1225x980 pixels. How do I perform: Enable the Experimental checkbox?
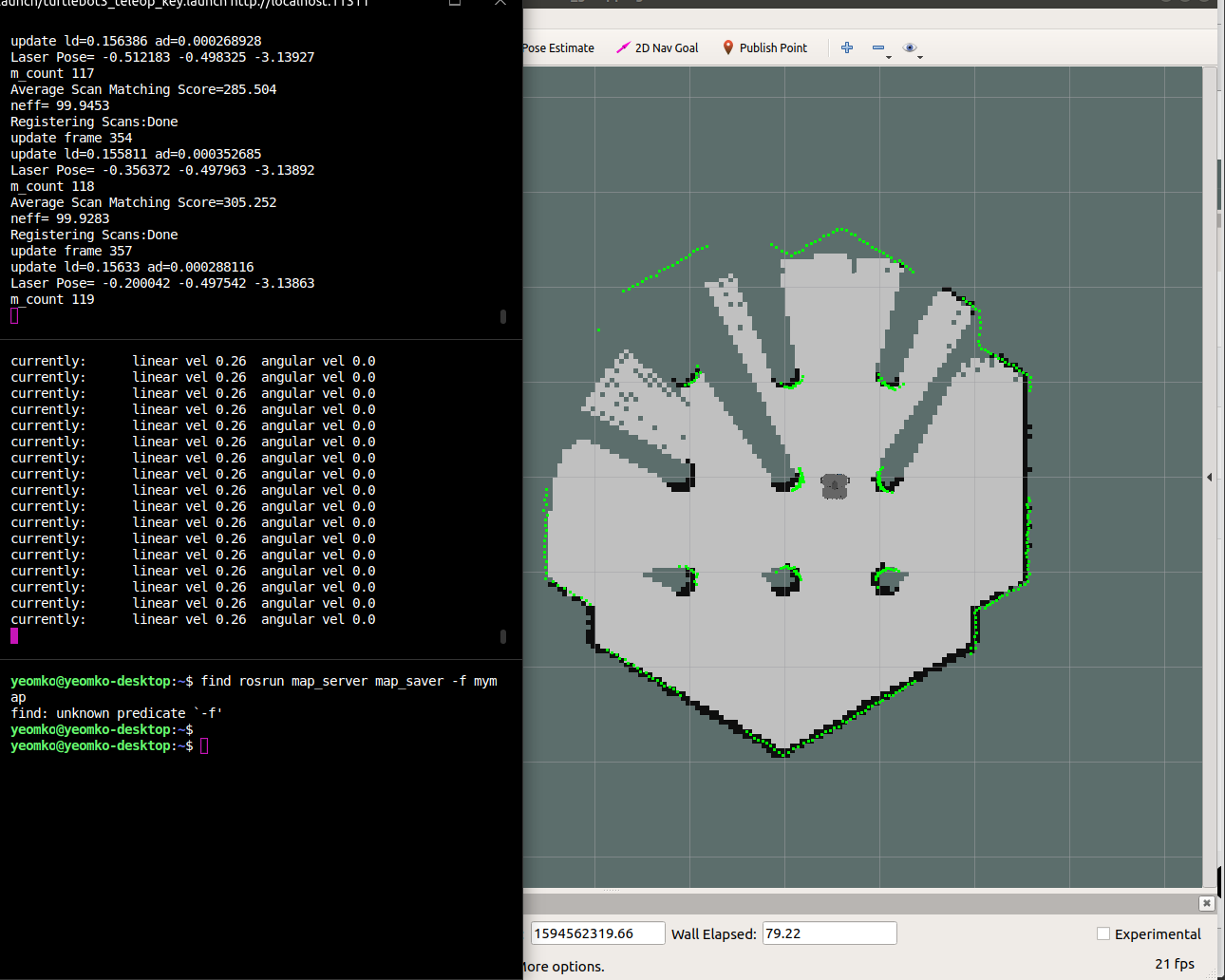[x=1103, y=933]
